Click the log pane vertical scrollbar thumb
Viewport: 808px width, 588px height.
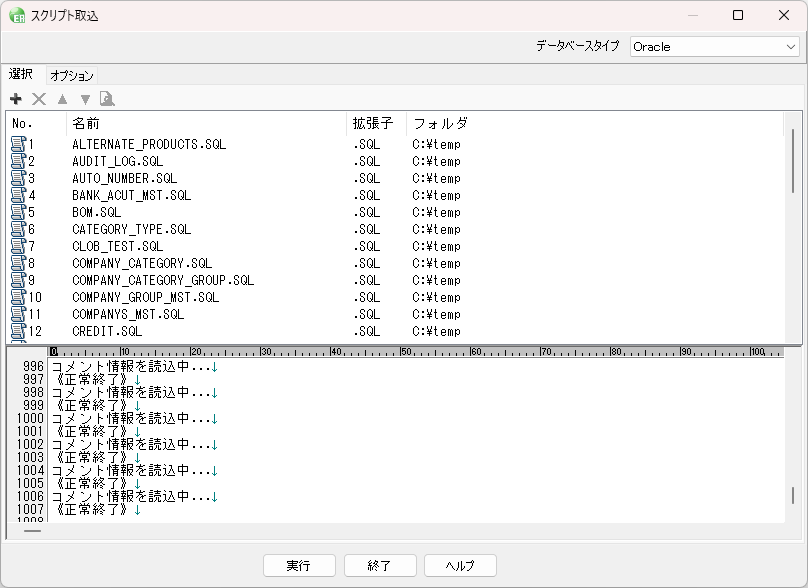[x=793, y=496]
